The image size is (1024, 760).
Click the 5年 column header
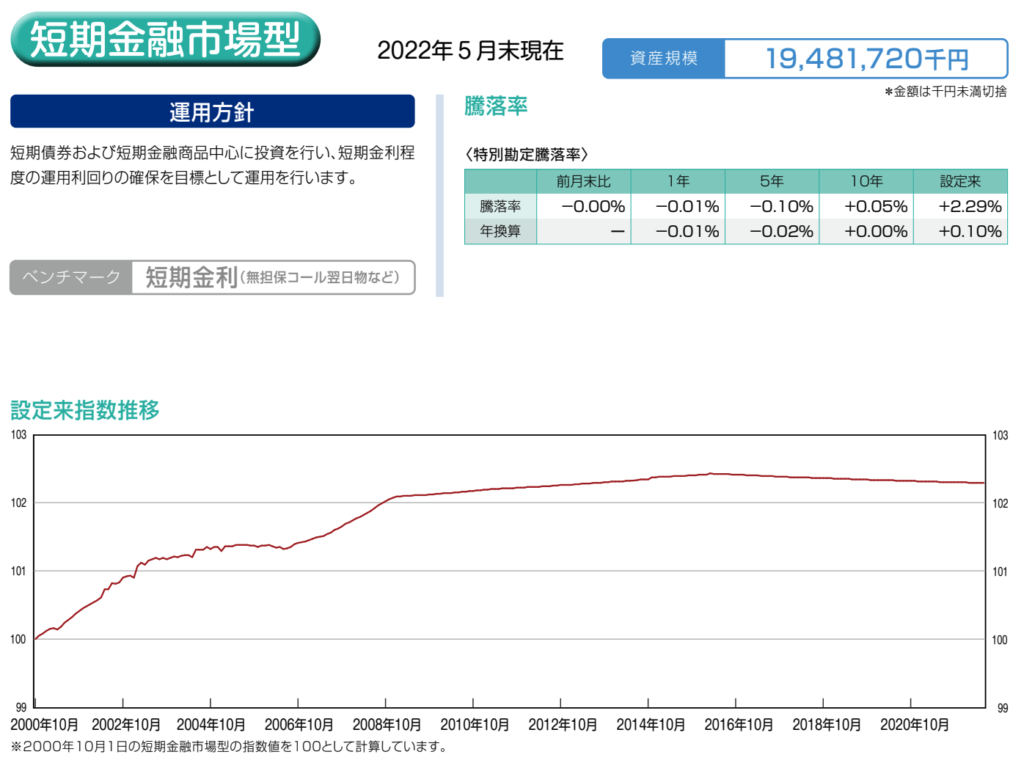pyautogui.click(x=771, y=182)
